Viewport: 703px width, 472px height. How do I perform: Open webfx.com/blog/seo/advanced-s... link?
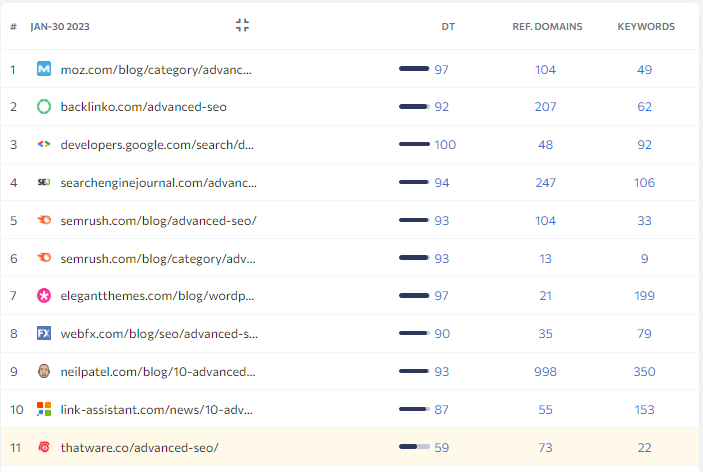159,334
